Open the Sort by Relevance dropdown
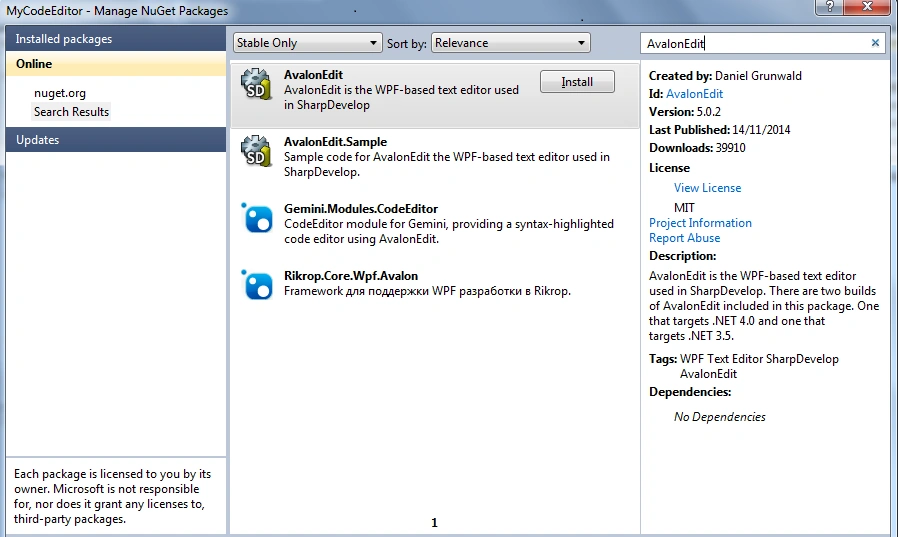The image size is (898, 537). 510,43
